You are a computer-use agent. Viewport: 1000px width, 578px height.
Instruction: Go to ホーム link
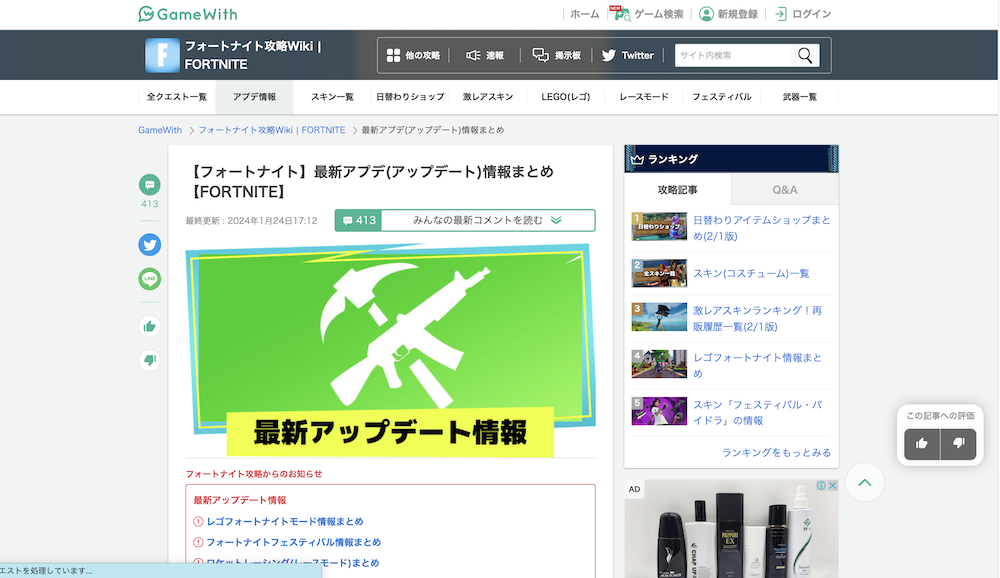[584, 14]
